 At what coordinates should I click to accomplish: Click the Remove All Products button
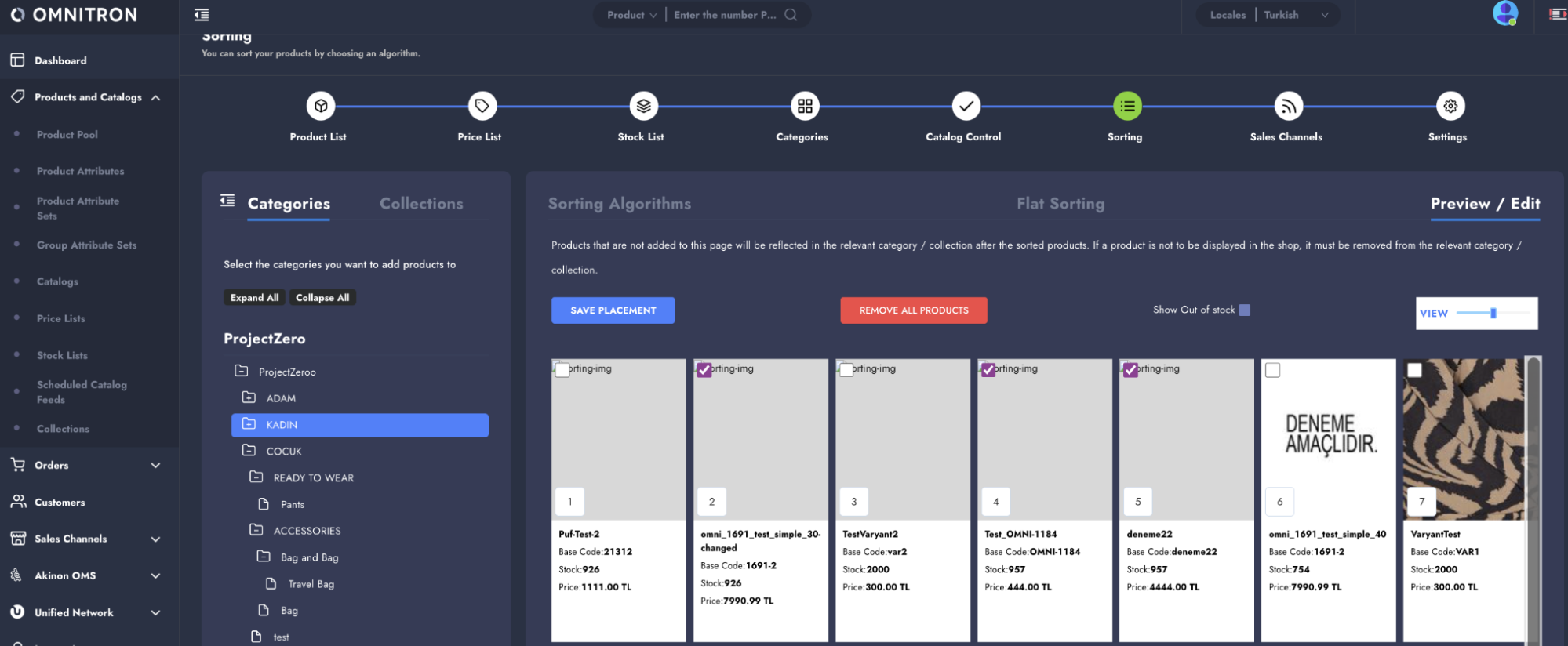[x=913, y=310]
